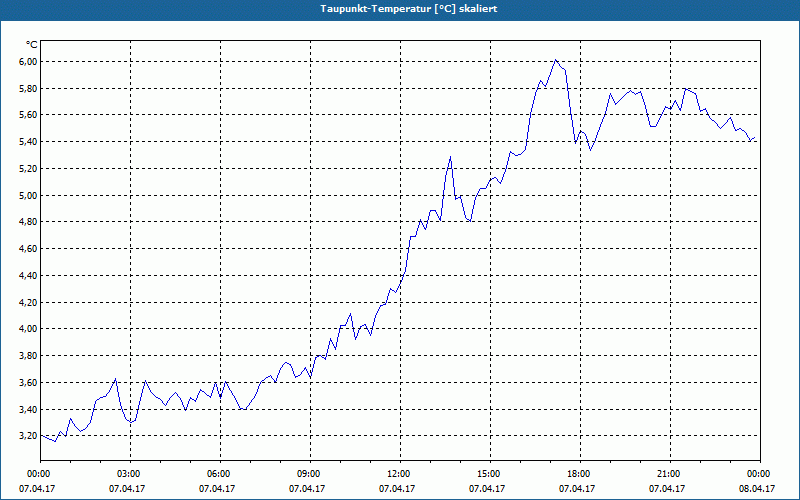Click the 07.04.17 date under 12:00
Image resolution: width=800 pixels, height=500 pixels.
coord(397,488)
